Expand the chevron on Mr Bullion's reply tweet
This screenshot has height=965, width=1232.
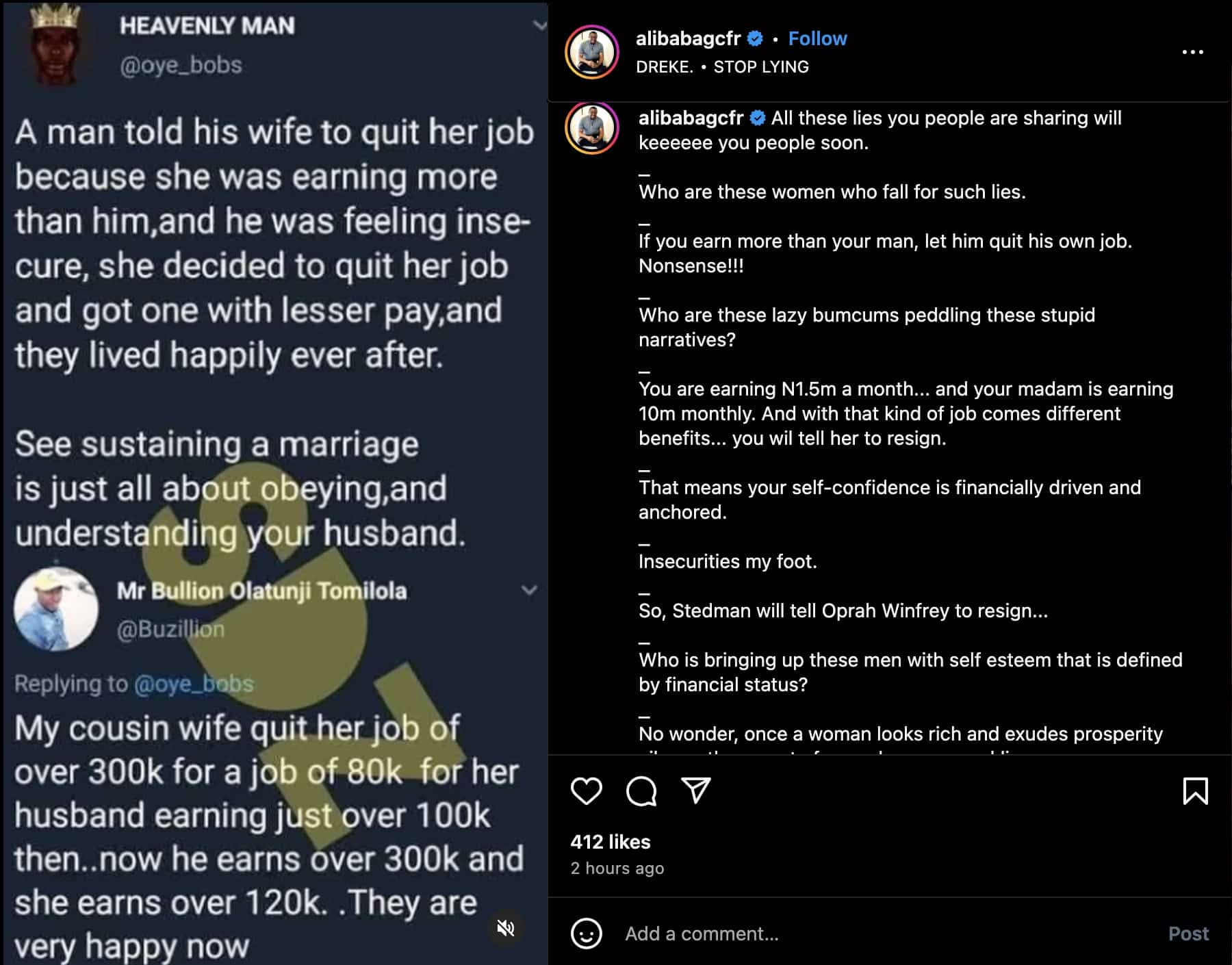pyautogui.click(x=529, y=590)
